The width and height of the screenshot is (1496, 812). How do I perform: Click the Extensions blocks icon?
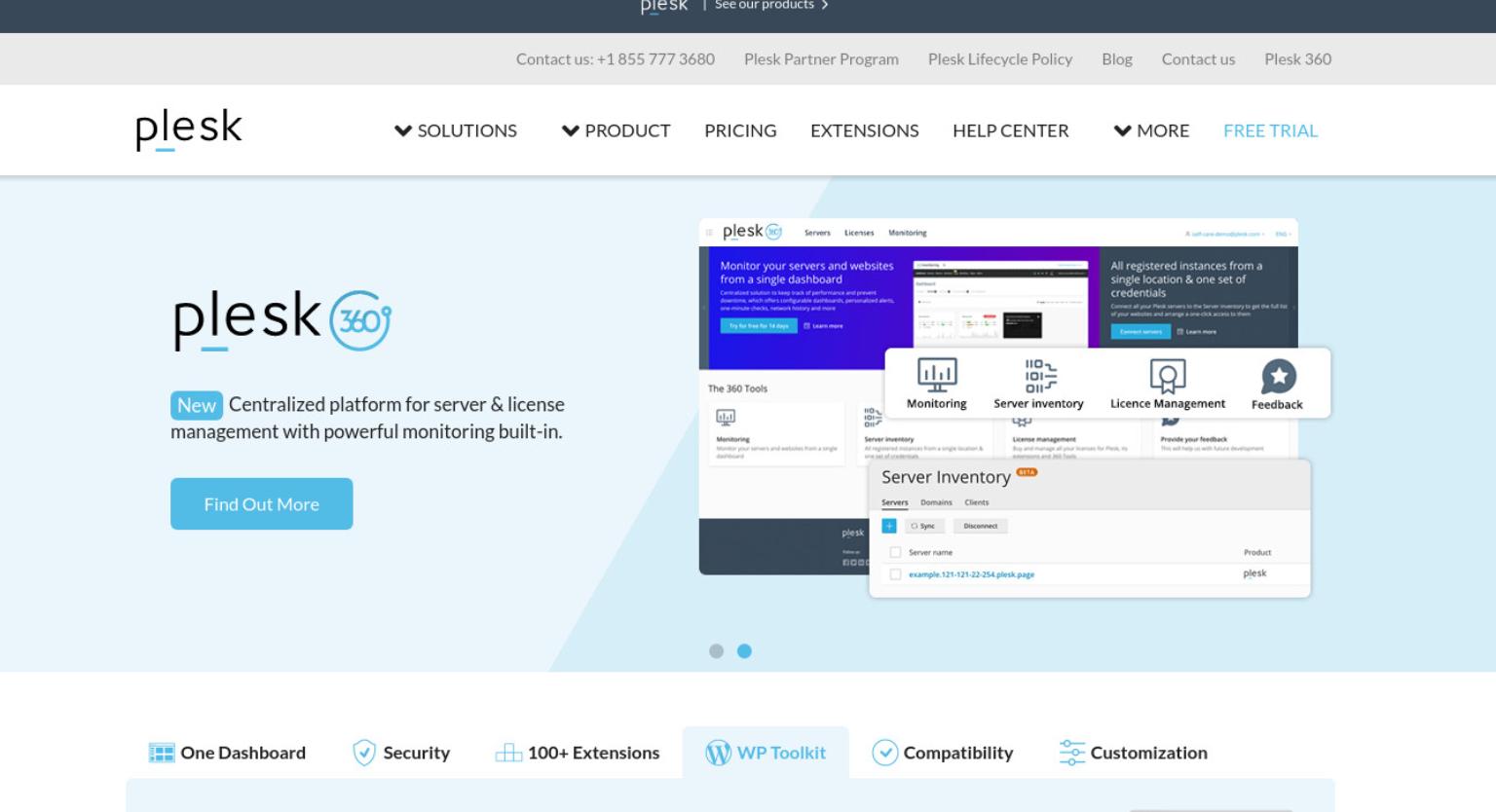(x=508, y=753)
